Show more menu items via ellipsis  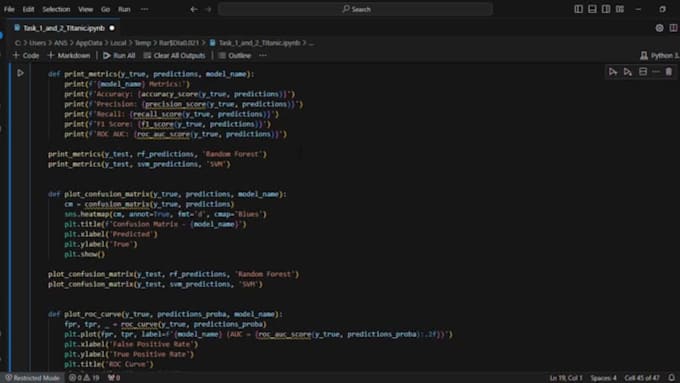(x=144, y=9)
